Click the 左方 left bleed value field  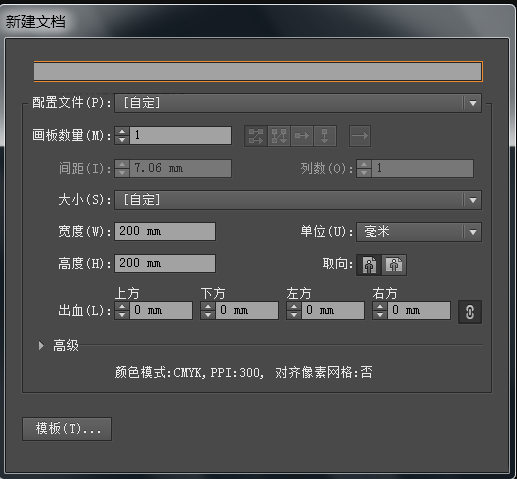click(333, 311)
